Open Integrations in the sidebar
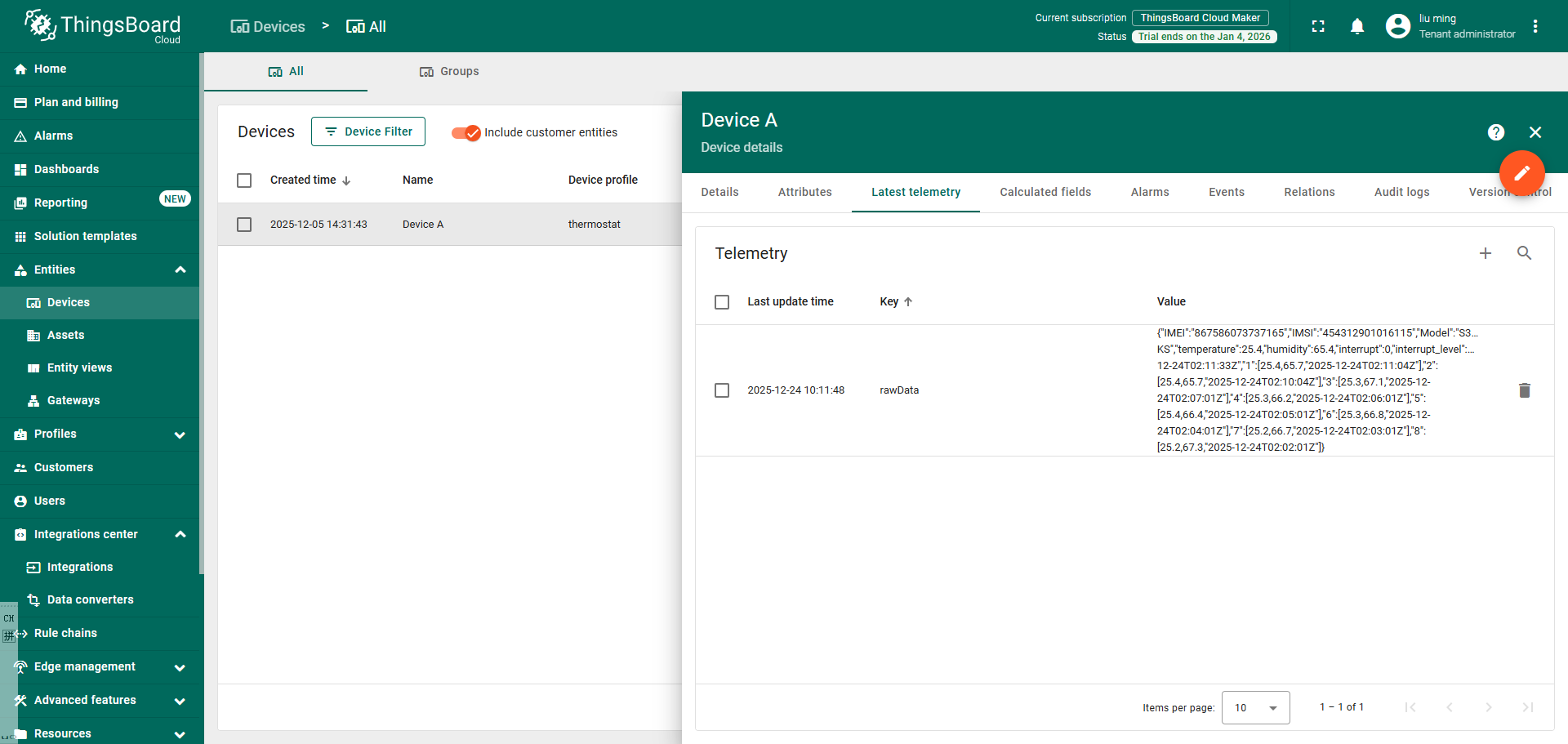Screen dimensions: 1568x744 100,568
